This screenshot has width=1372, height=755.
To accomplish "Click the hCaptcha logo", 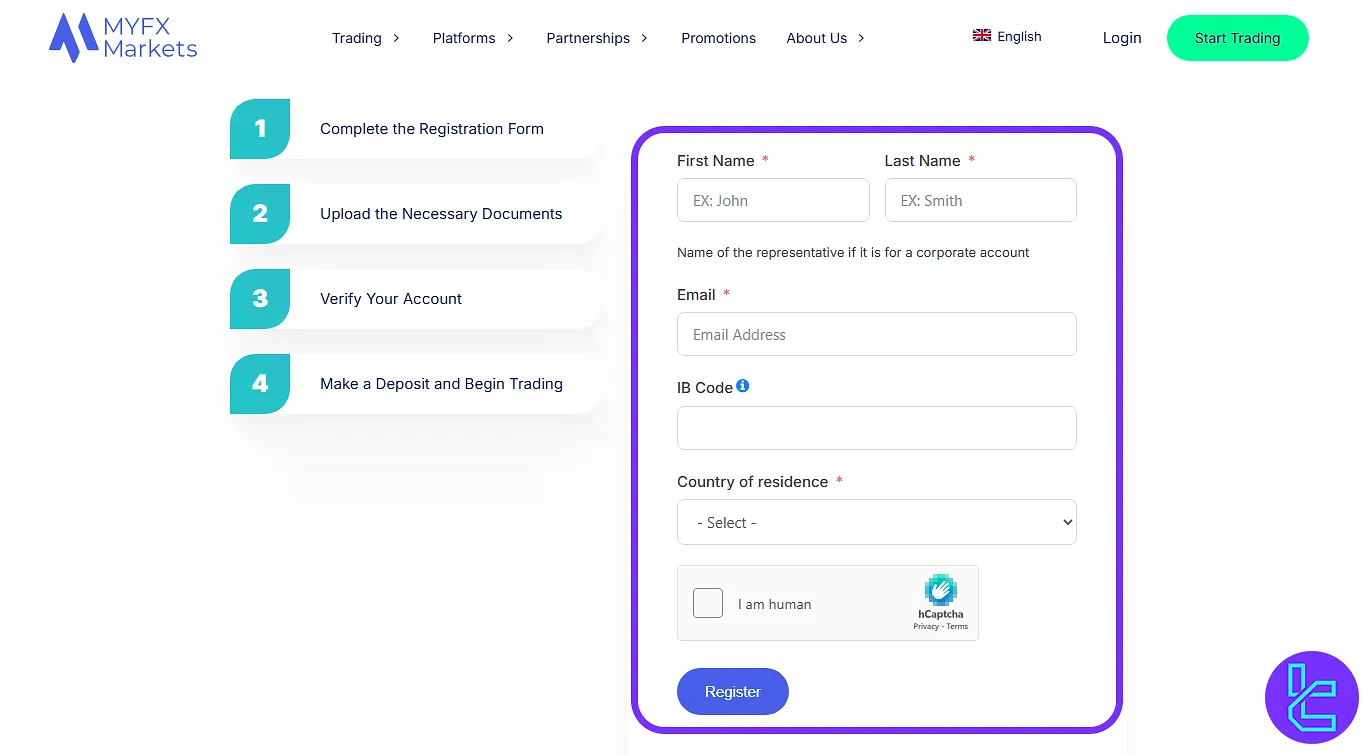I will (940, 591).
